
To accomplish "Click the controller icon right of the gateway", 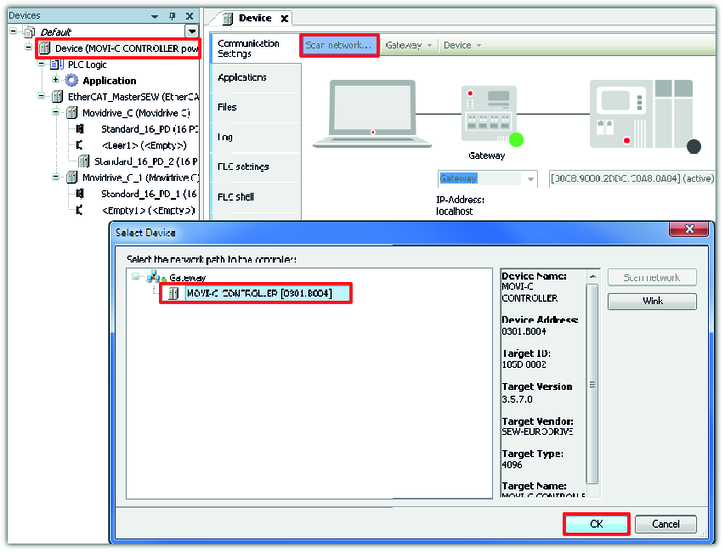I will [x=641, y=116].
